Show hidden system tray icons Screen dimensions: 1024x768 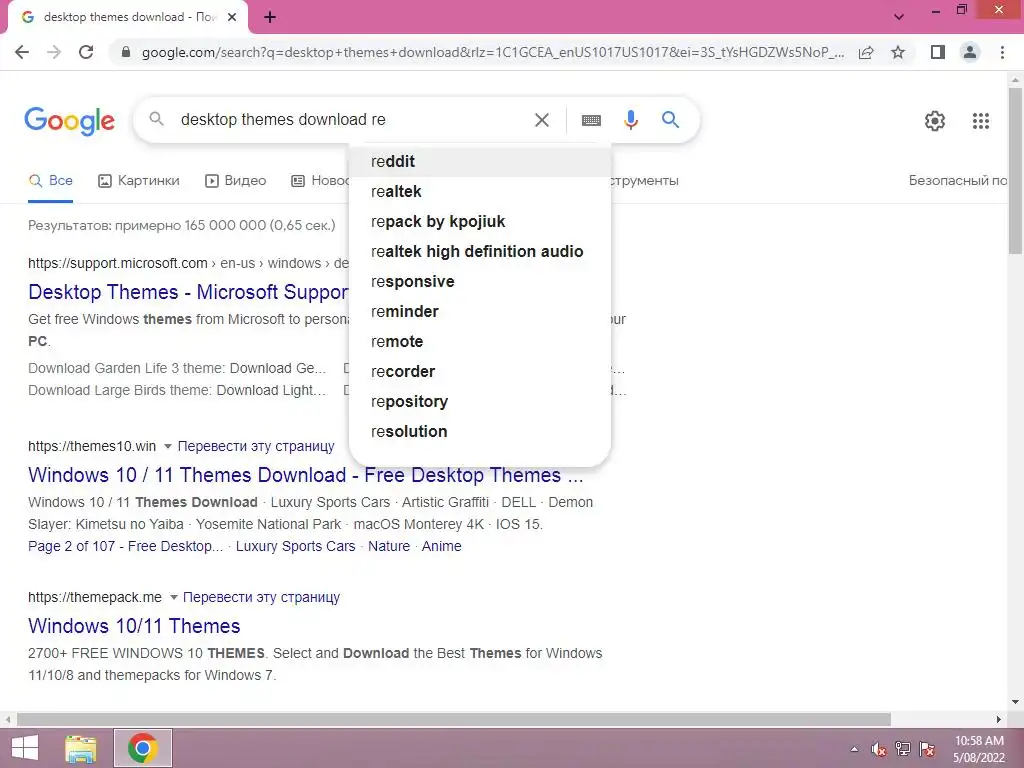[854, 749]
